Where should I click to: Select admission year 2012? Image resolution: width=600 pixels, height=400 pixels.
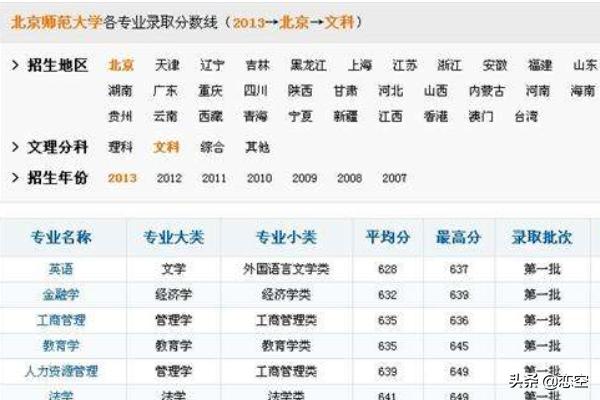(169, 178)
